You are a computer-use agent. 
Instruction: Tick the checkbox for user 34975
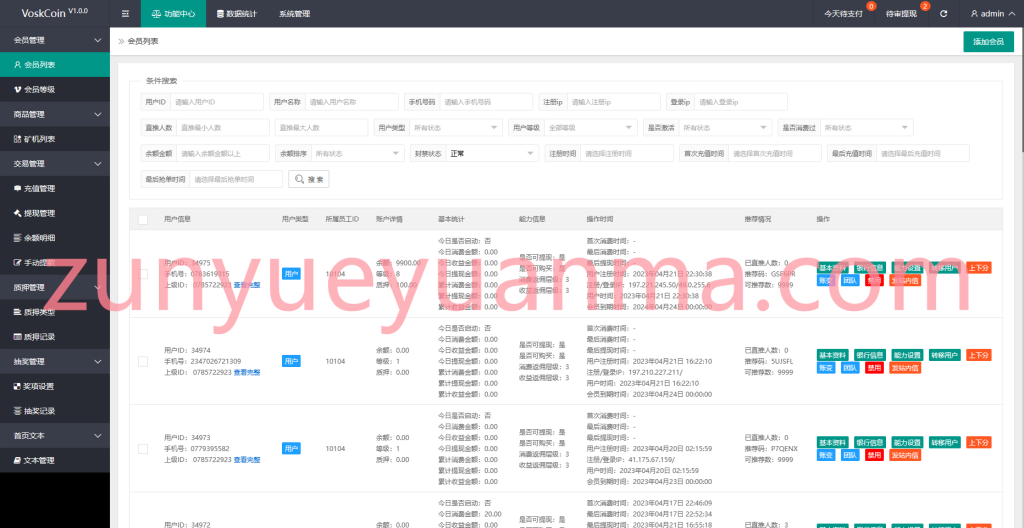pos(143,274)
